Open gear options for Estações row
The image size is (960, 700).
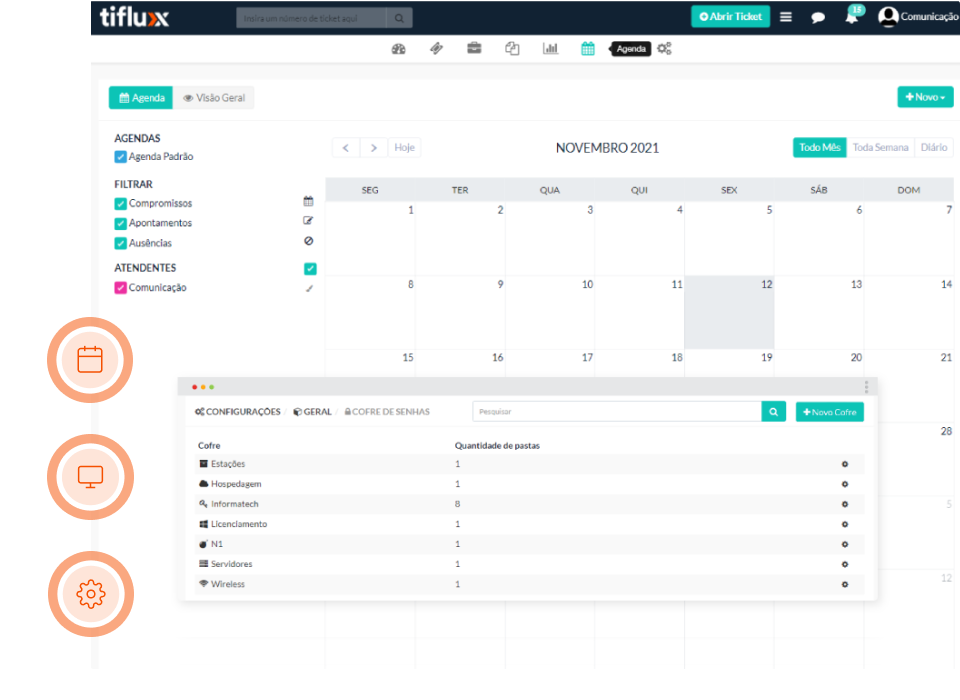pyautogui.click(x=845, y=464)
